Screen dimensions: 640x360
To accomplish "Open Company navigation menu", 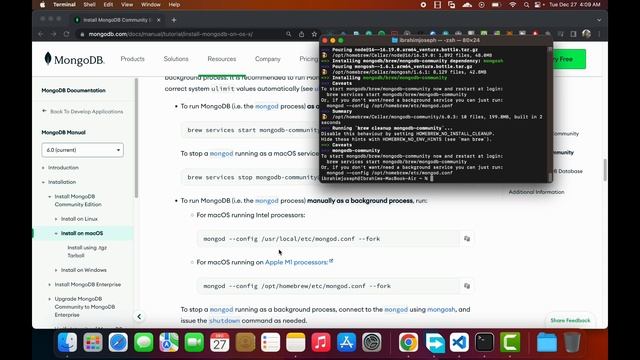I will tap(268, 59).
